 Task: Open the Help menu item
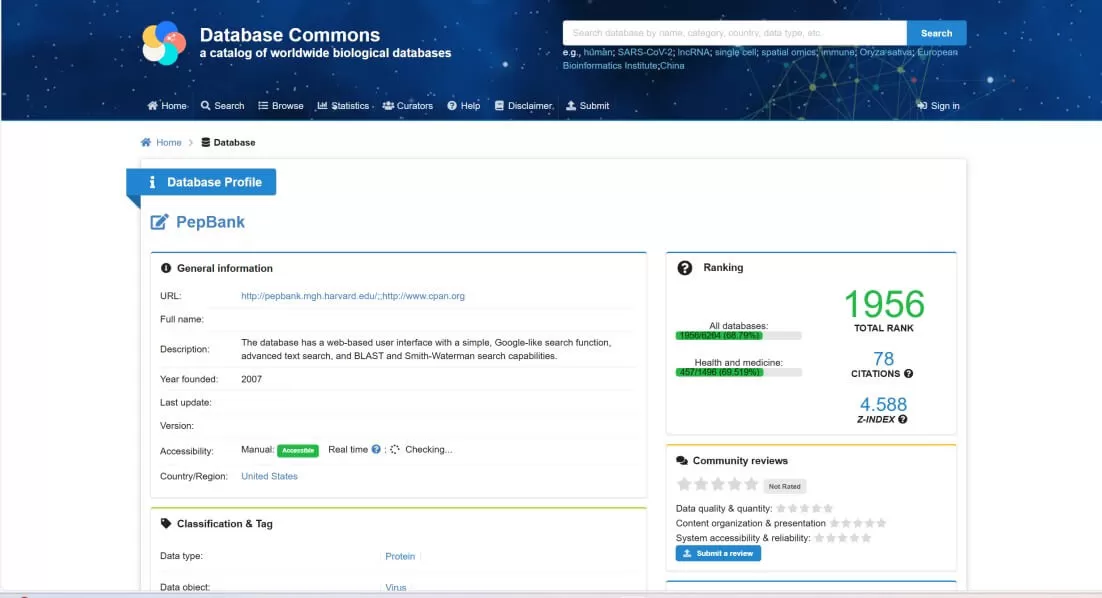(464, 106)
